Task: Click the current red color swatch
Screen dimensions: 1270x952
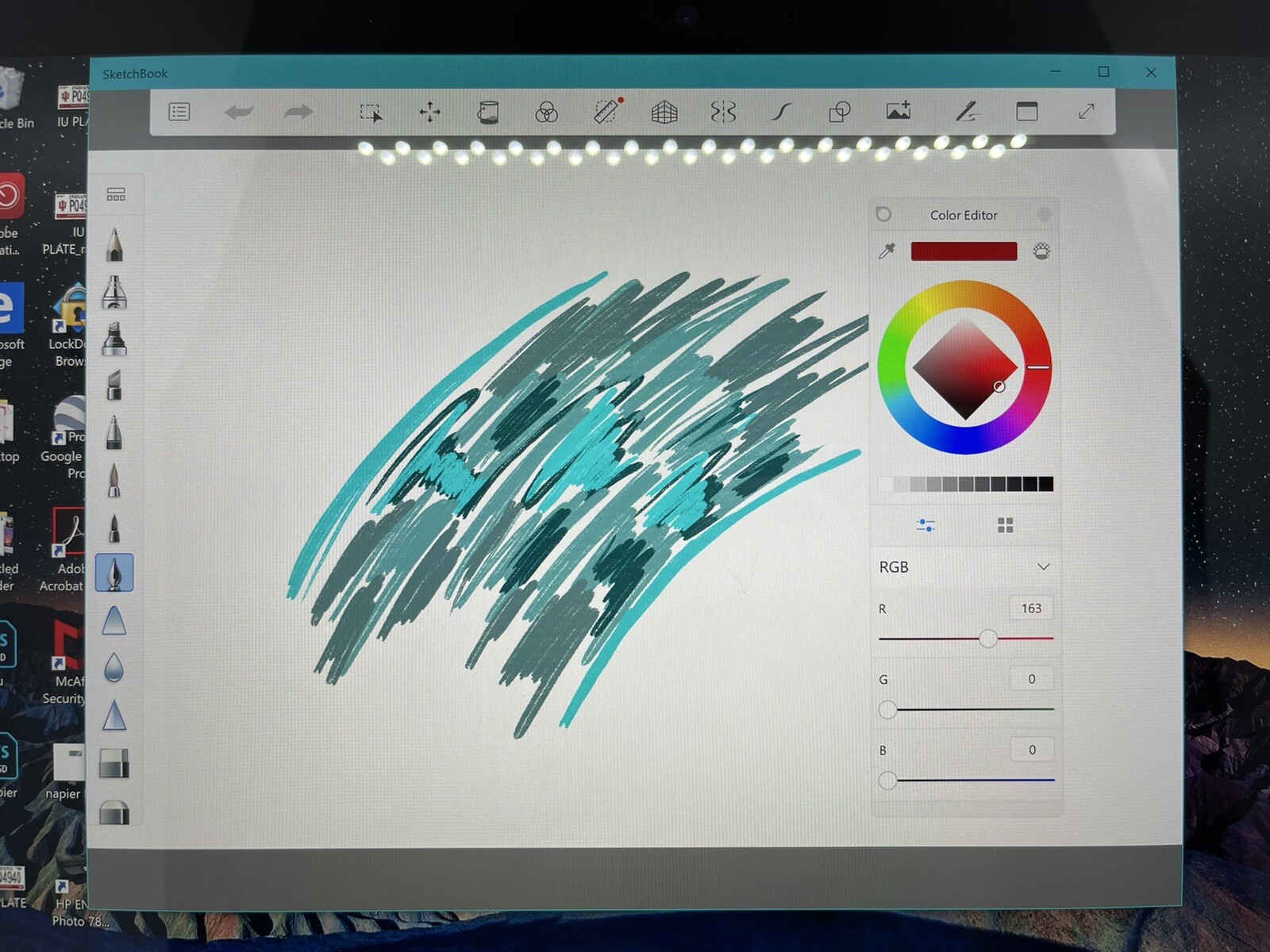Action: (964, 251)
